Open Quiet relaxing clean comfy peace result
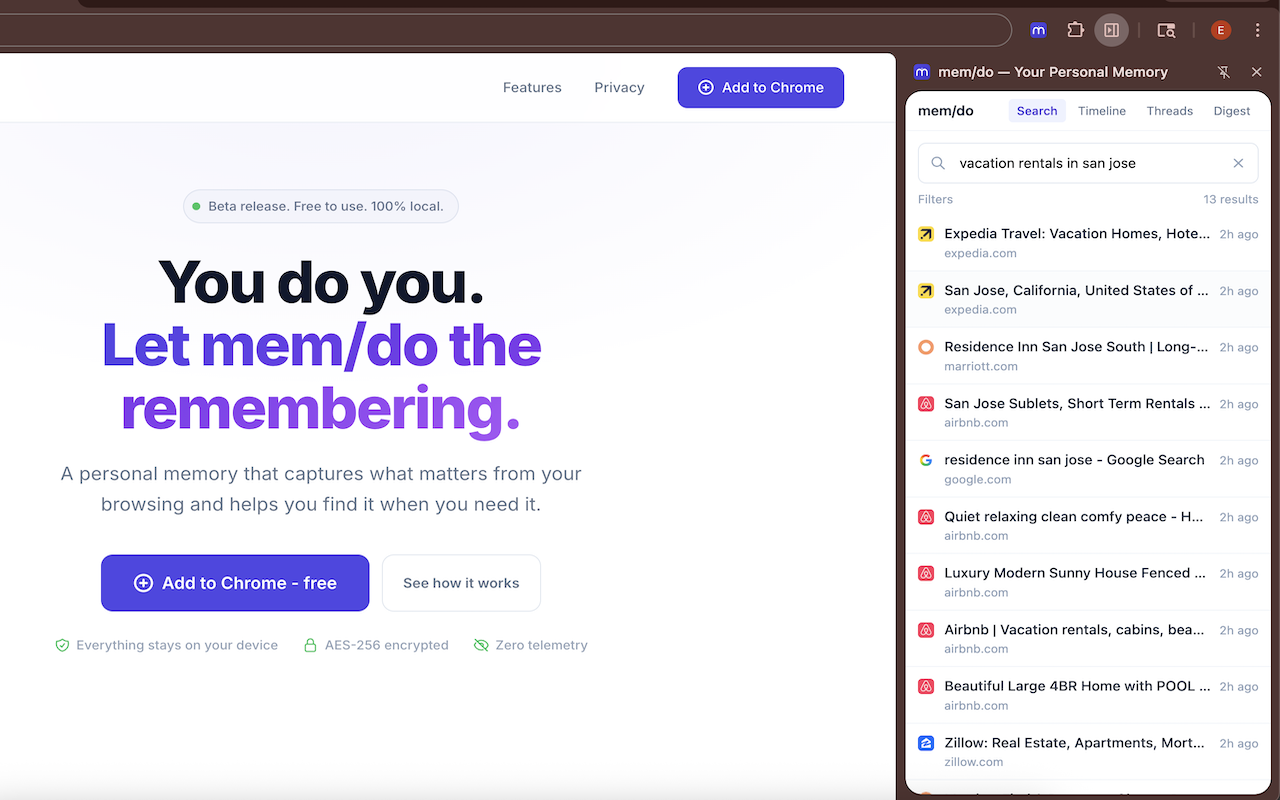 point(1088,525)
